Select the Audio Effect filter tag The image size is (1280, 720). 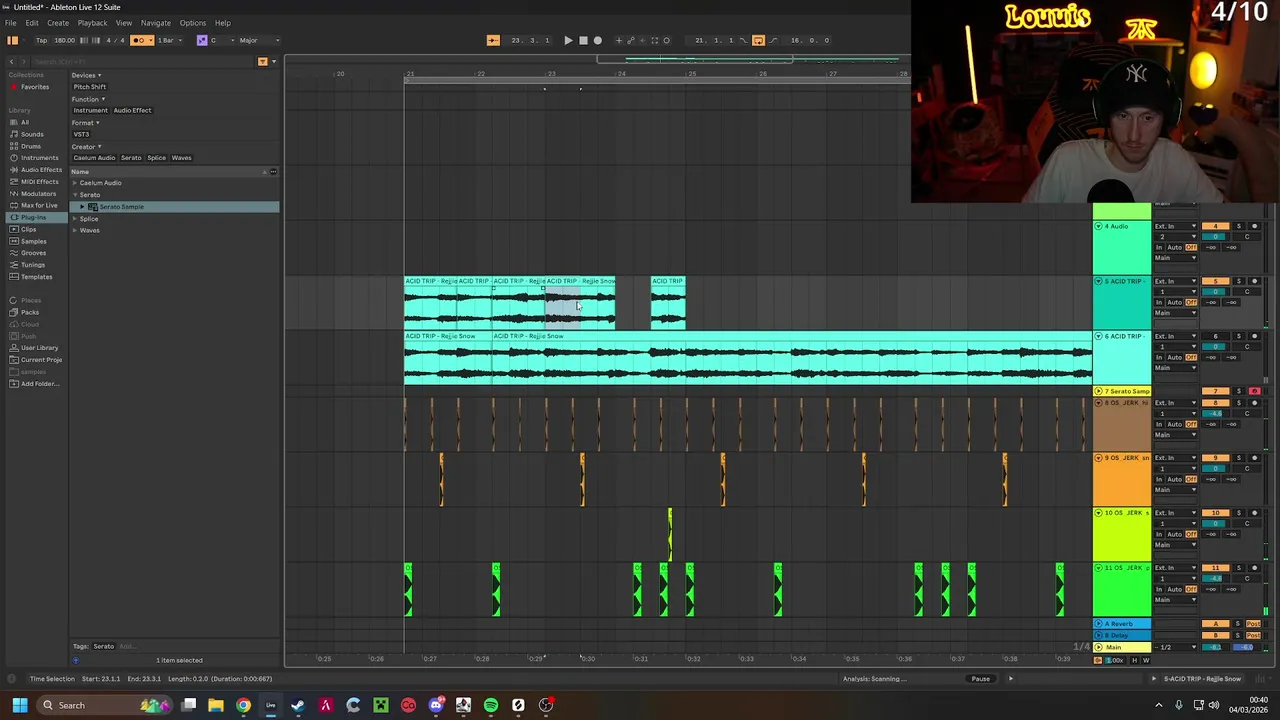[x=132, y=110]
